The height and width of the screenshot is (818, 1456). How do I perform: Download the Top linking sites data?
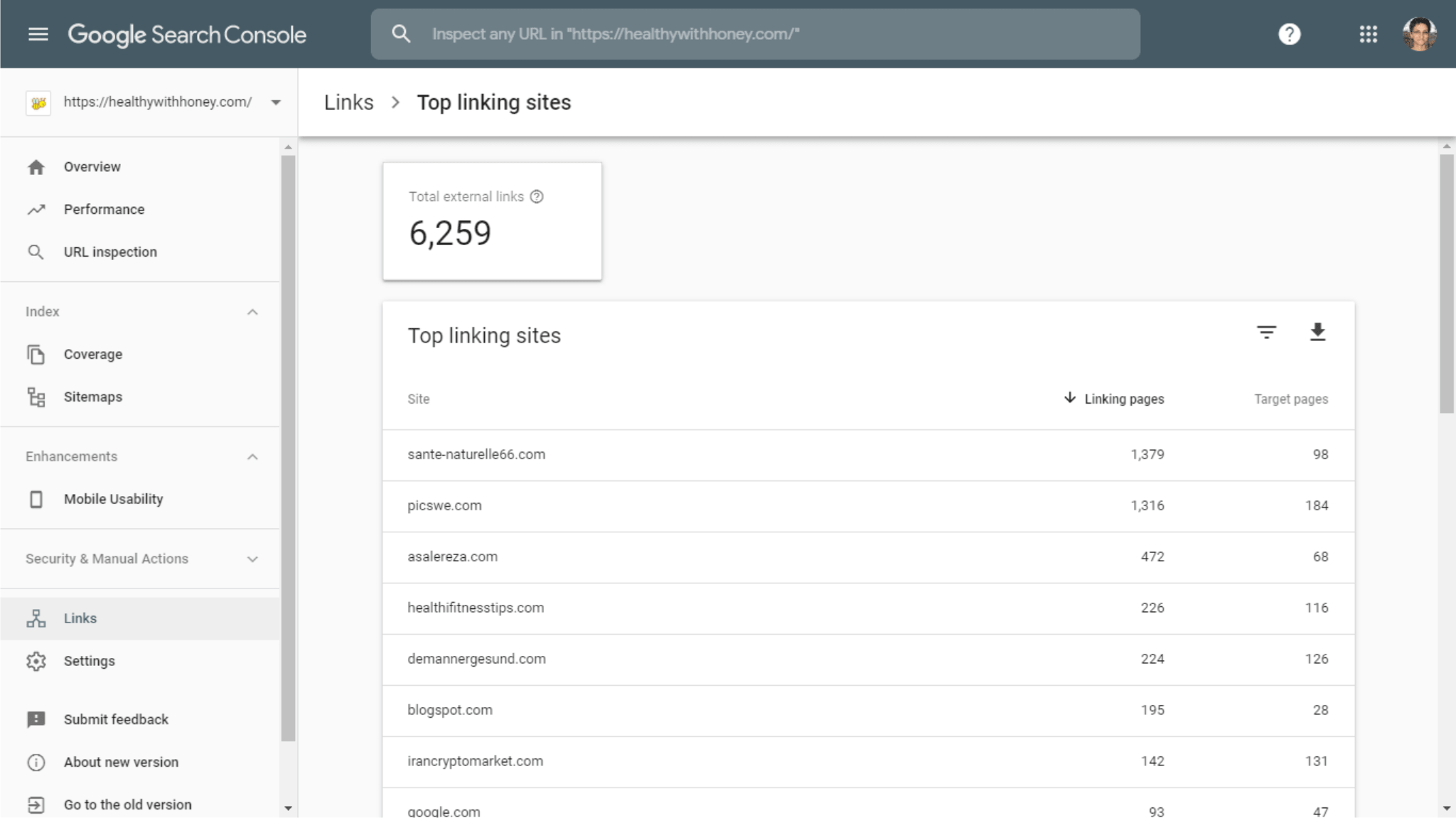1317,332
